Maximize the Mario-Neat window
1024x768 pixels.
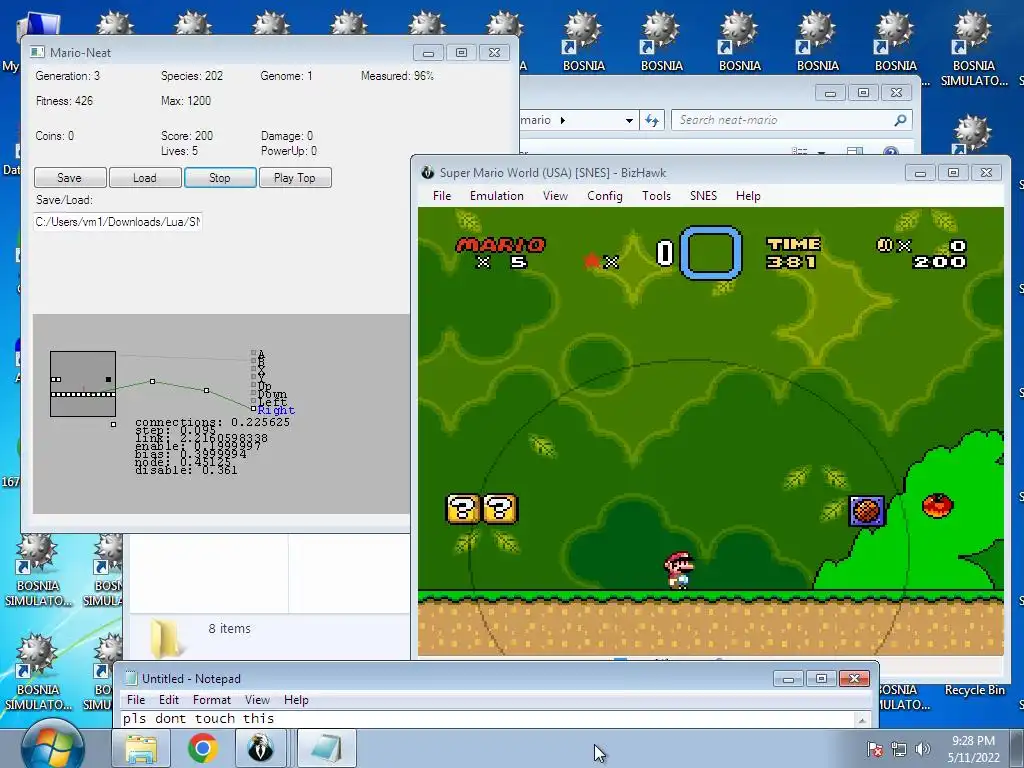pyautogui.click(x=462, y=53)
